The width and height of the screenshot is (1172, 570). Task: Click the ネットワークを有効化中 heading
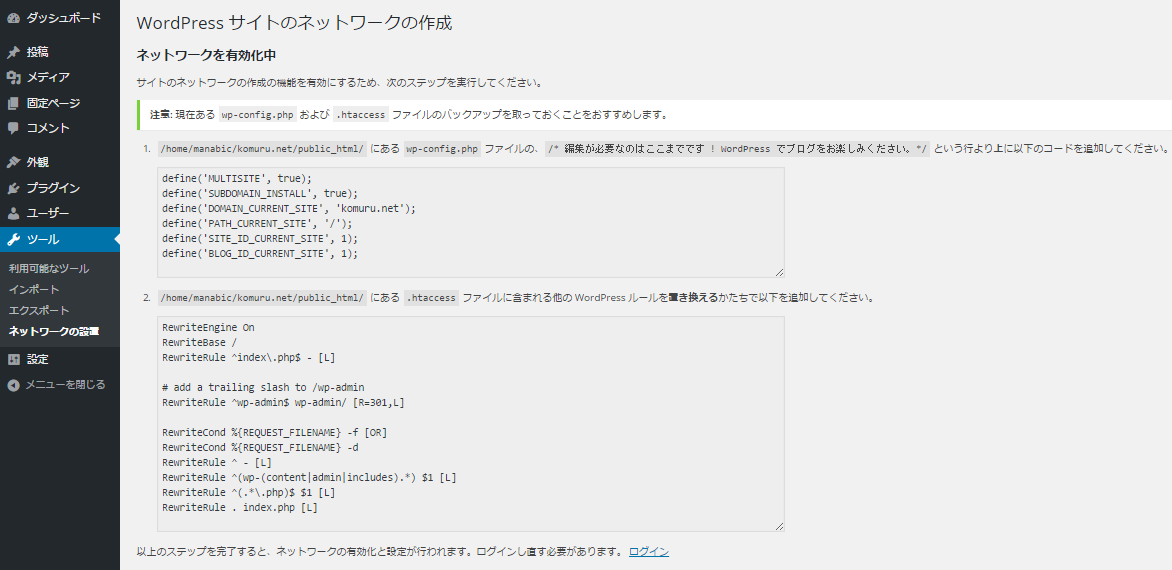click(207, 55)
